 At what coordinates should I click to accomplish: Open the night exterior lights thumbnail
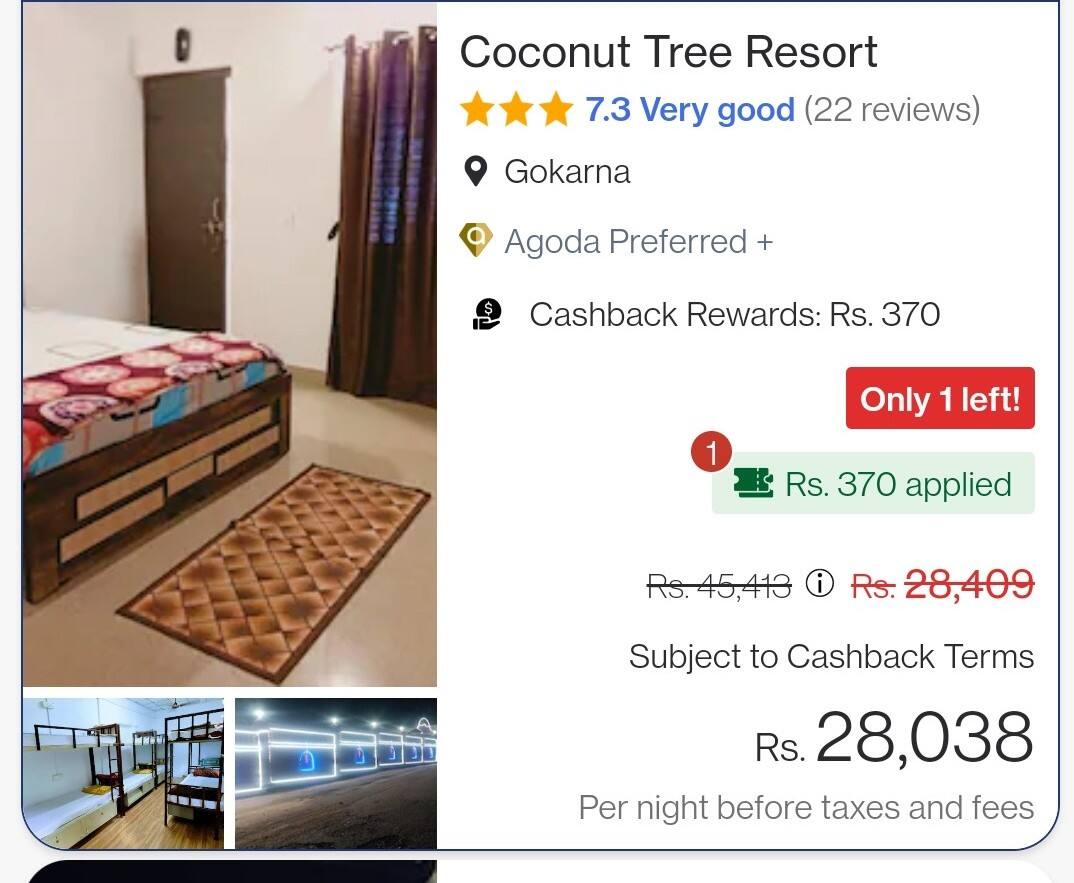click(x=336, y=773)
